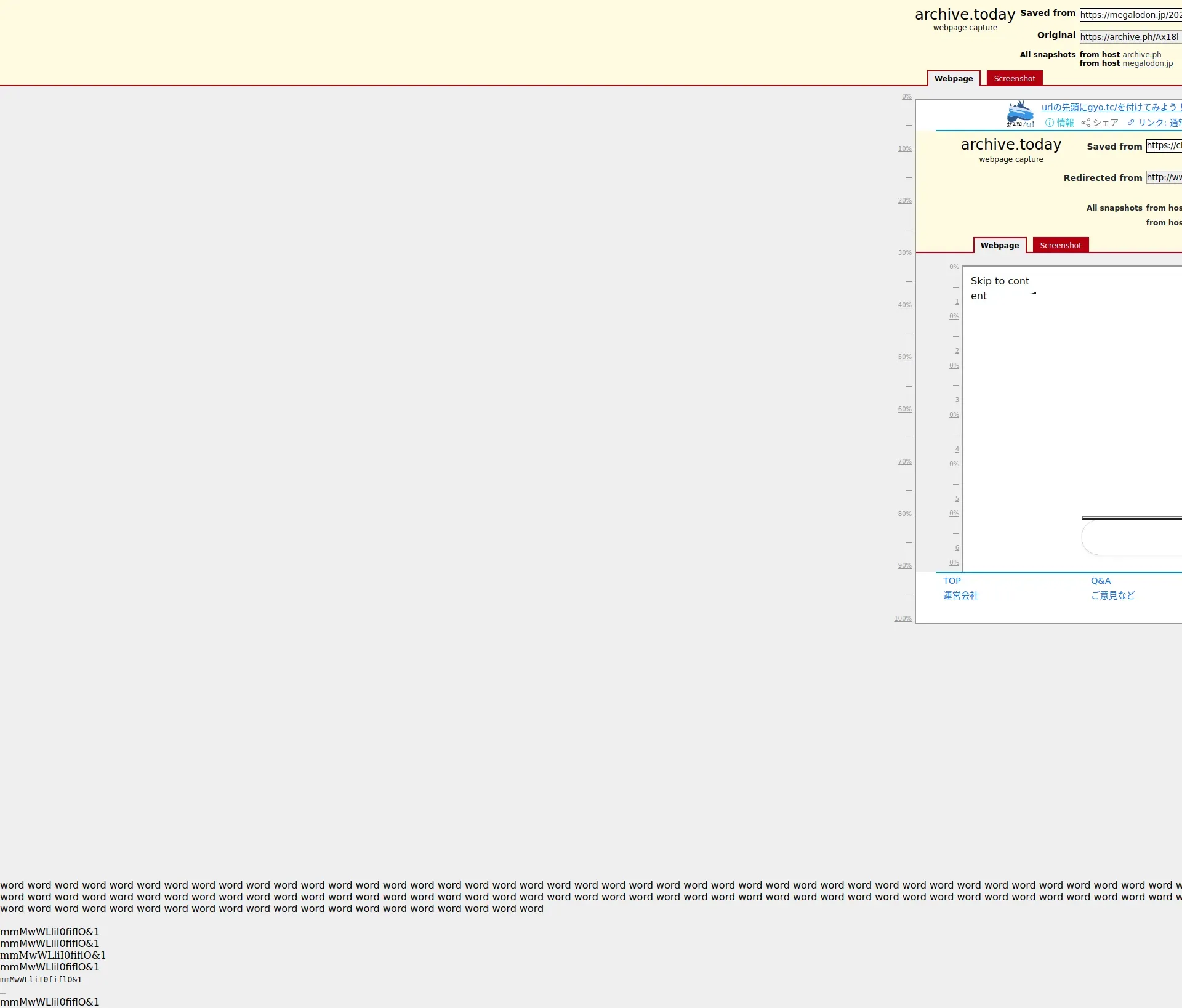This screenshot has width=1182, height=1008.
Task: Jump to the outer 50% scroll marker
Action: point(904,357)
